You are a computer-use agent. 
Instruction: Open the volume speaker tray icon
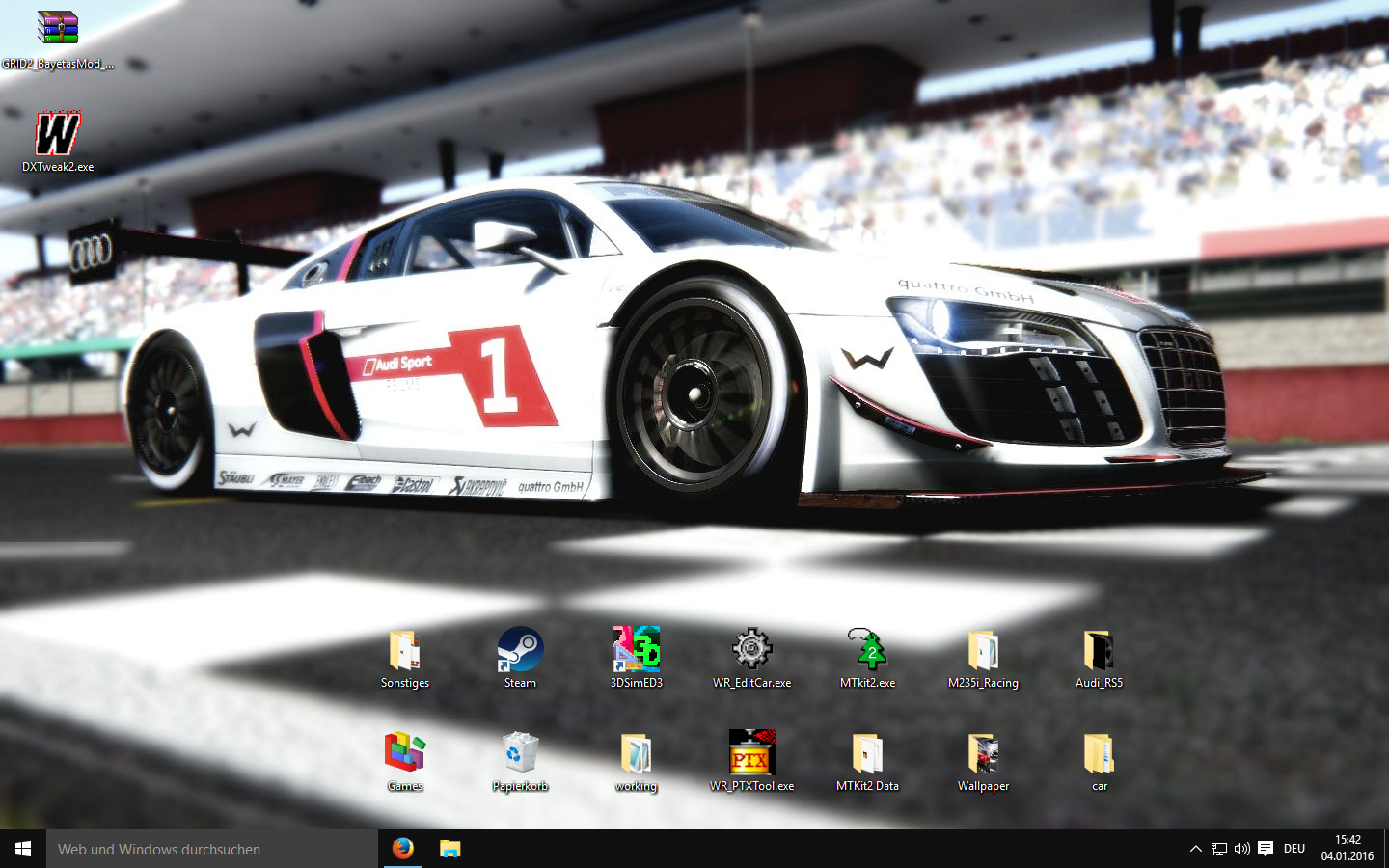(x=1242, y=849)
